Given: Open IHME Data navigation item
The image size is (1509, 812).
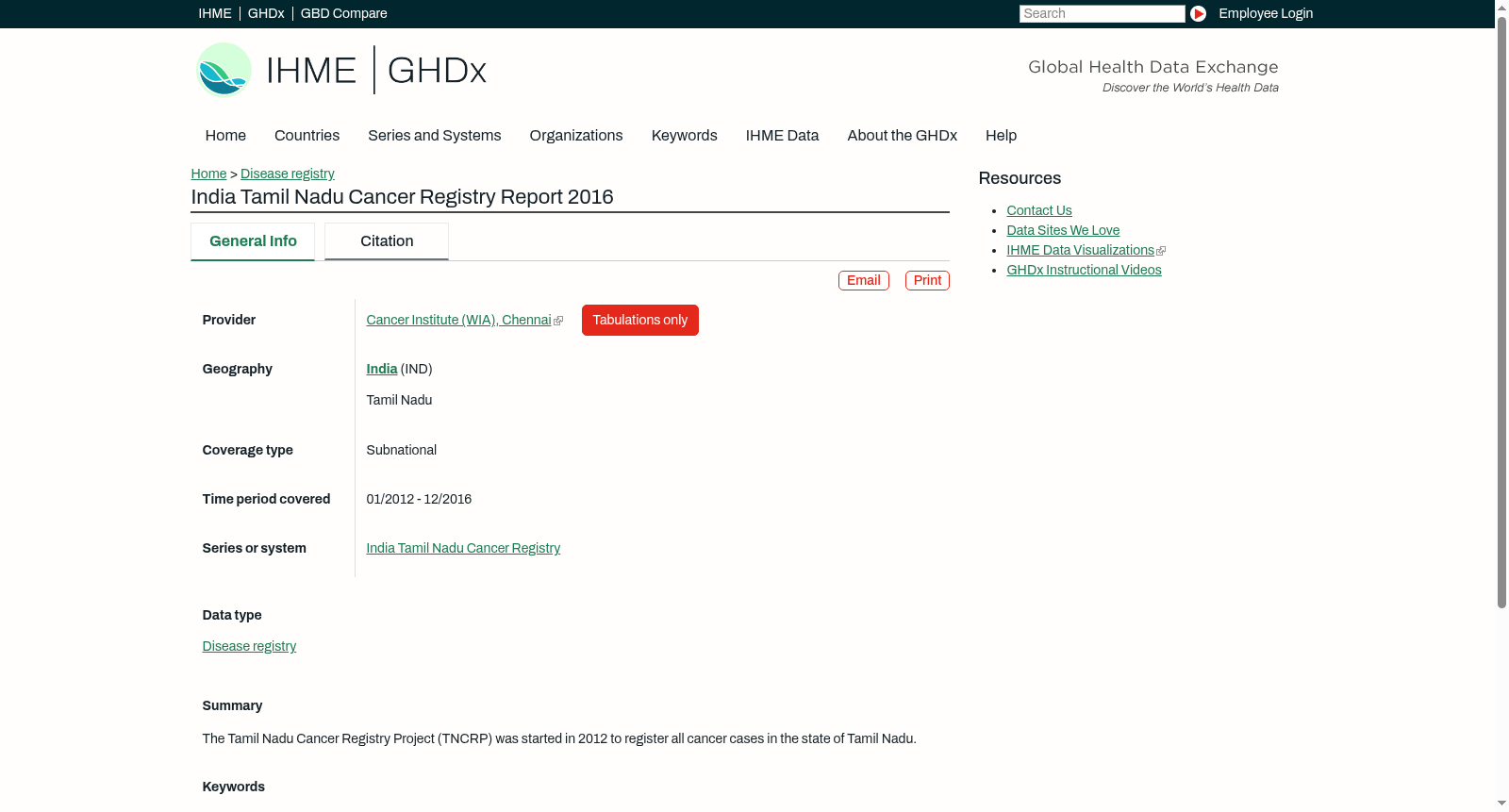Looking at the screenshot, I should pos(782,136).
